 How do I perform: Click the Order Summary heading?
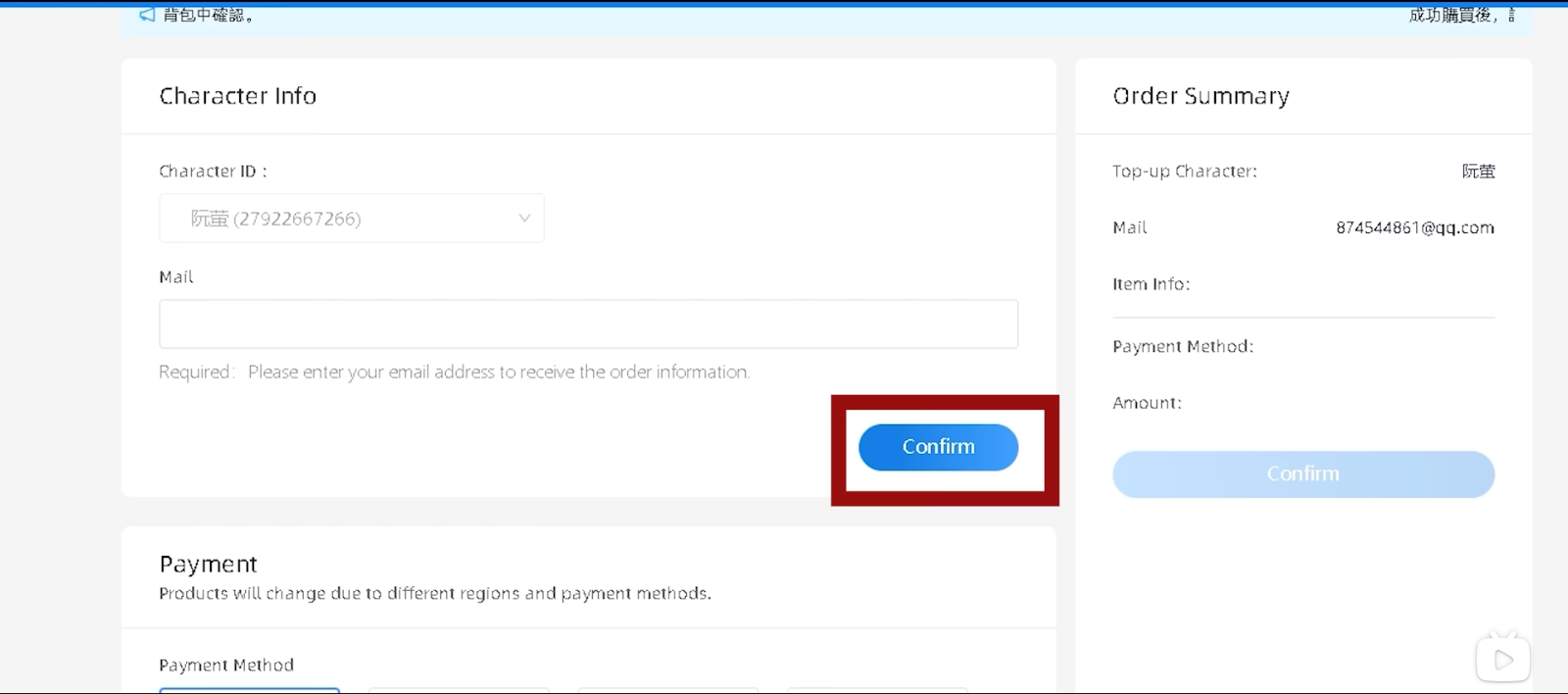coord(1200,96)
